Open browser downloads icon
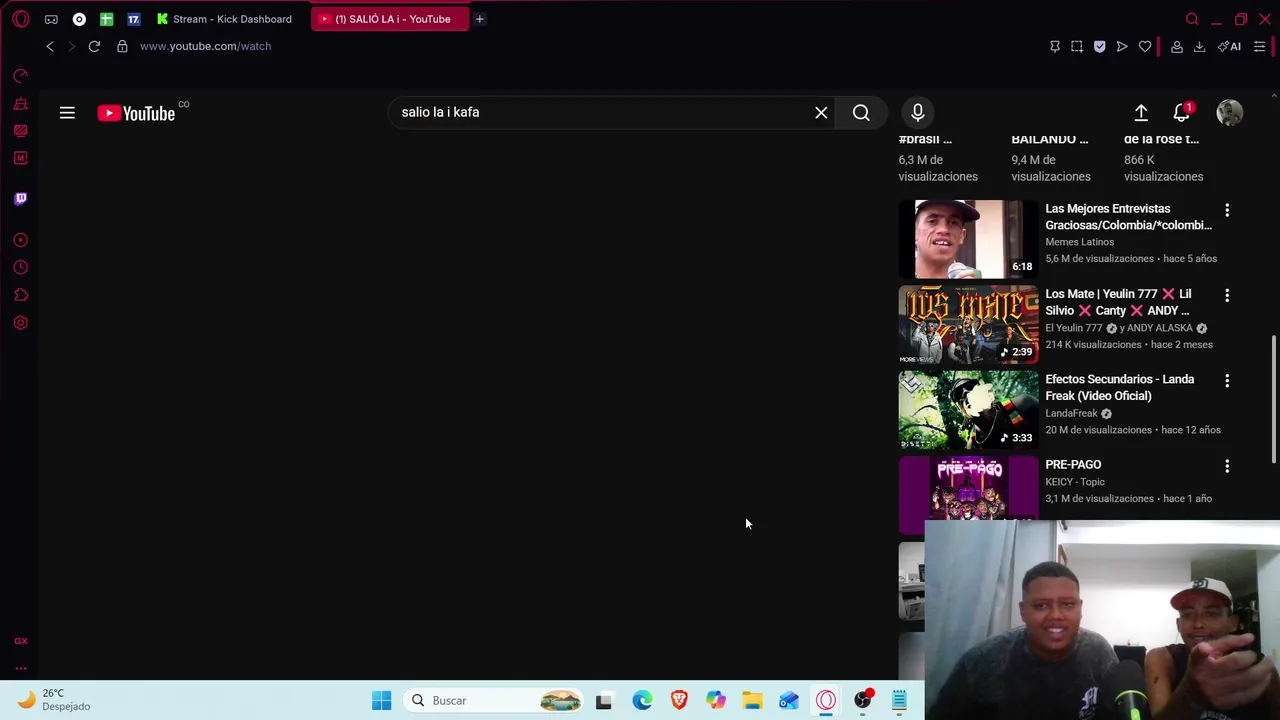 (x=1199, y=46)
